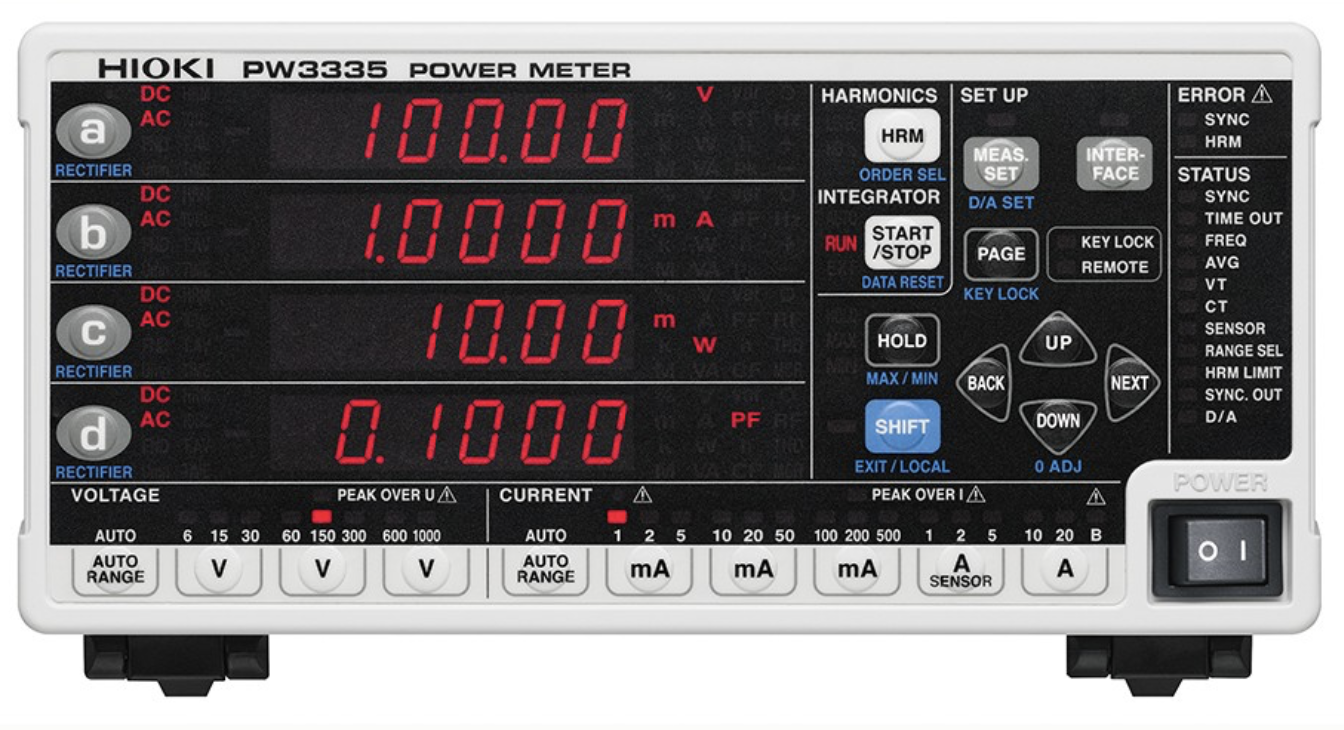
Task: Click the D/A status label
Action: tap(1220, 416)
